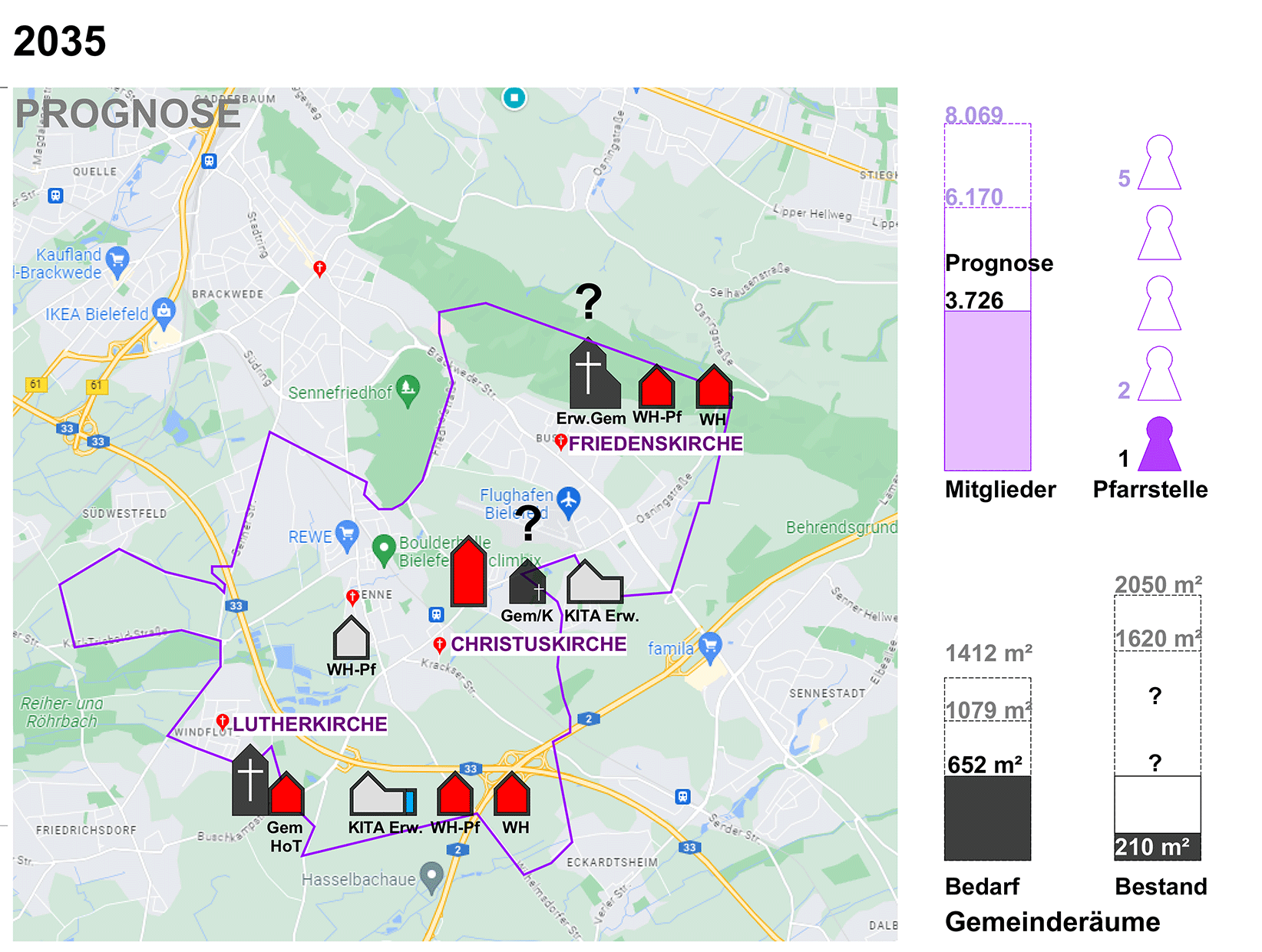Click the red WH house near Eckardtsheim
This screenshot has width=1262, height=952.
click(x=512, y=794)
